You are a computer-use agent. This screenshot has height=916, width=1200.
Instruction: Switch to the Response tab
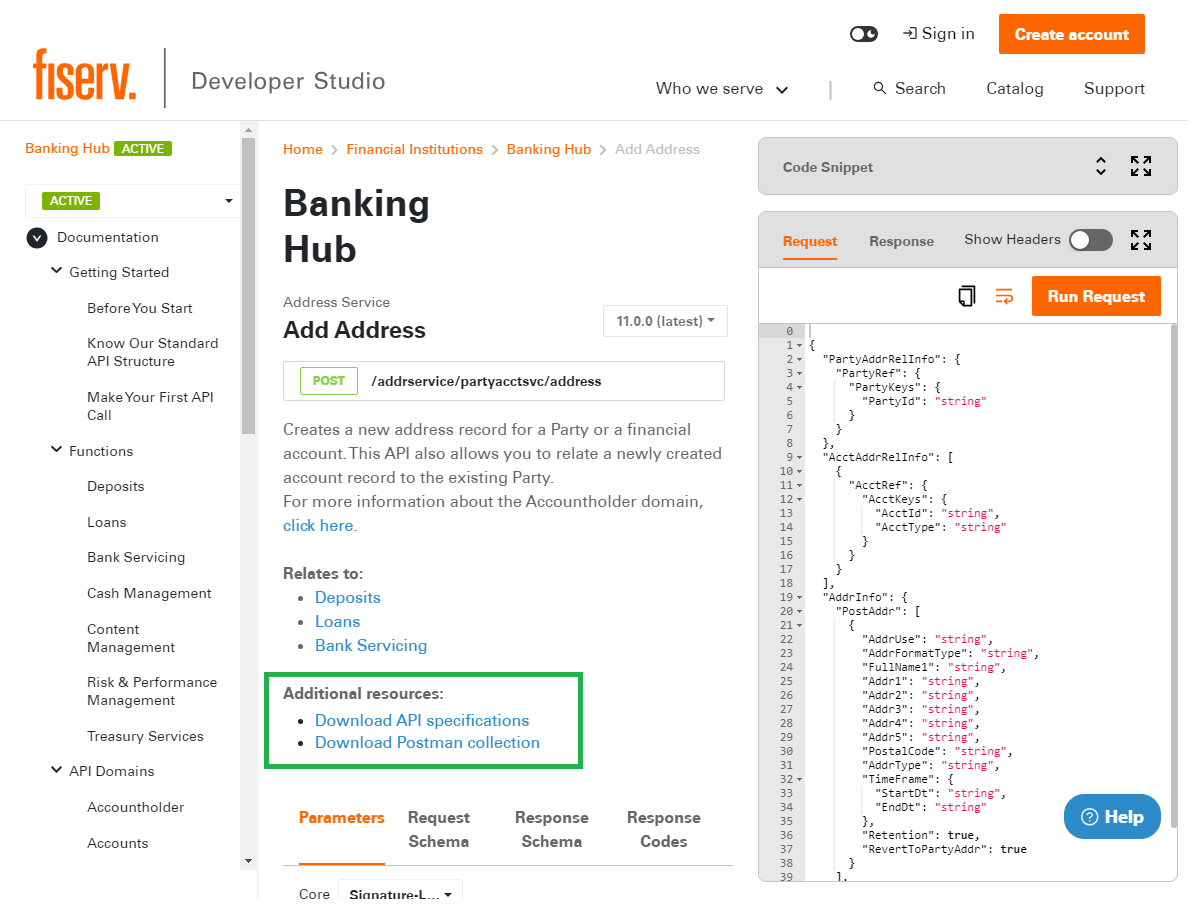click(901, 241)
